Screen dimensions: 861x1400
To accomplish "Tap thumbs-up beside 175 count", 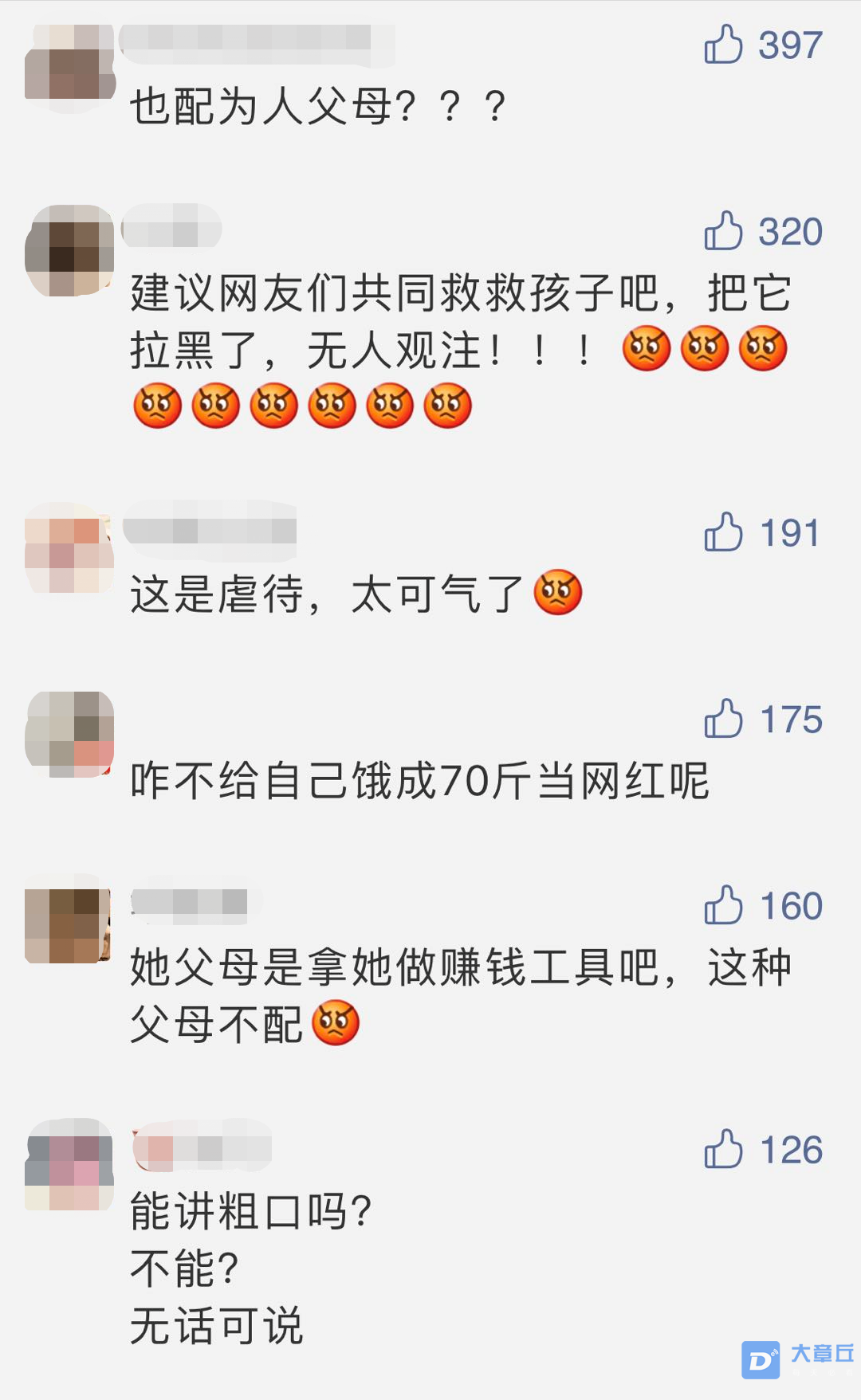I will coord(723,719).
